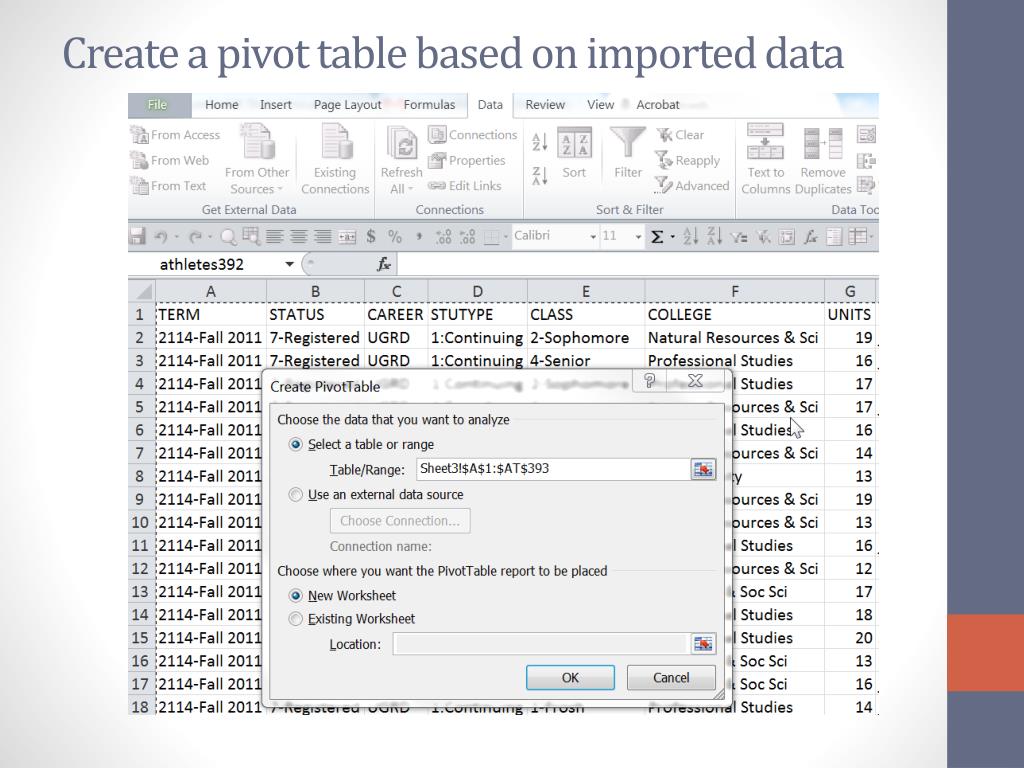
Task: Switch to the Review tab
Action: 545,104
